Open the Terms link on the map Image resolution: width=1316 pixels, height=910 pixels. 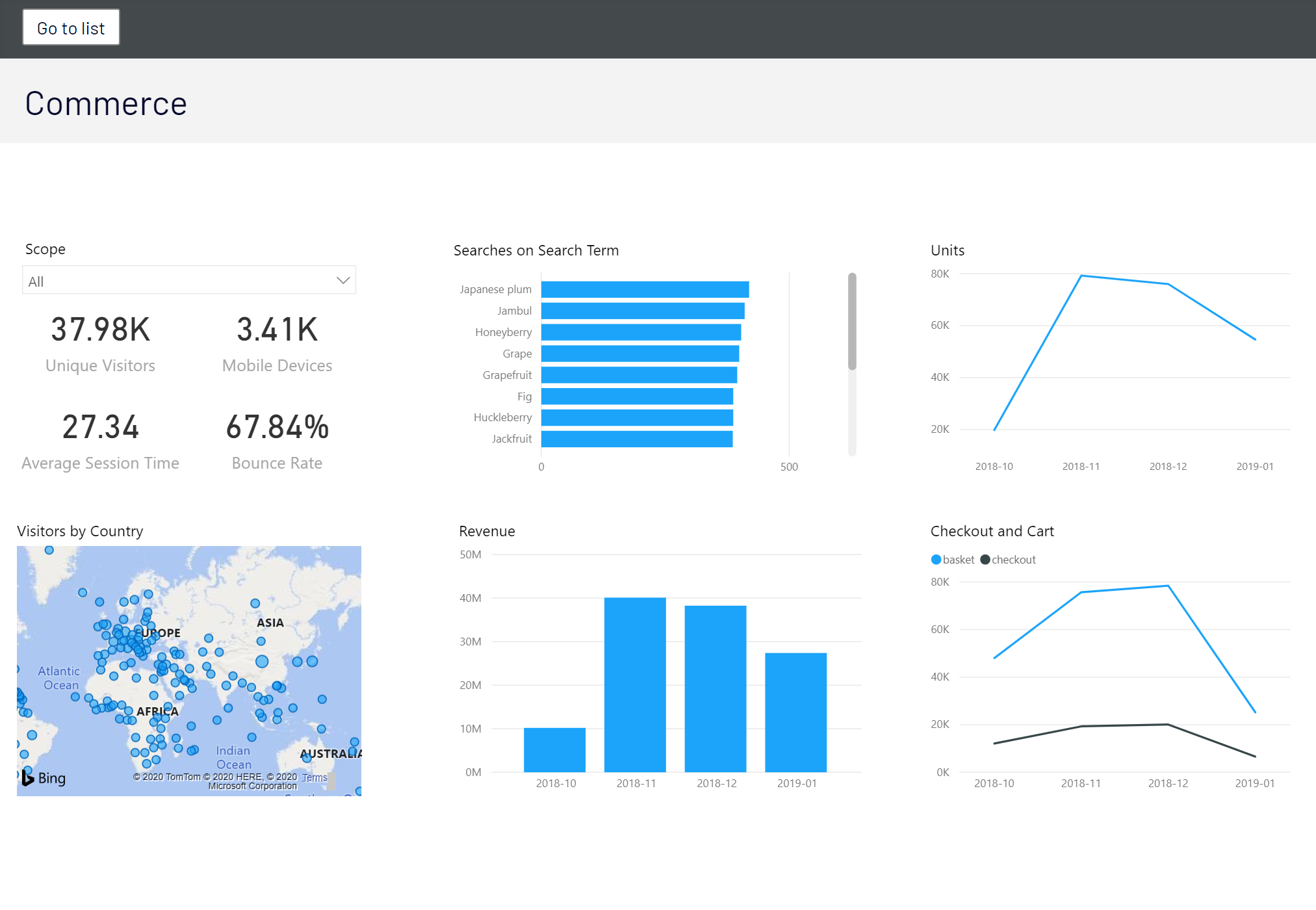[x=315, y=777]
